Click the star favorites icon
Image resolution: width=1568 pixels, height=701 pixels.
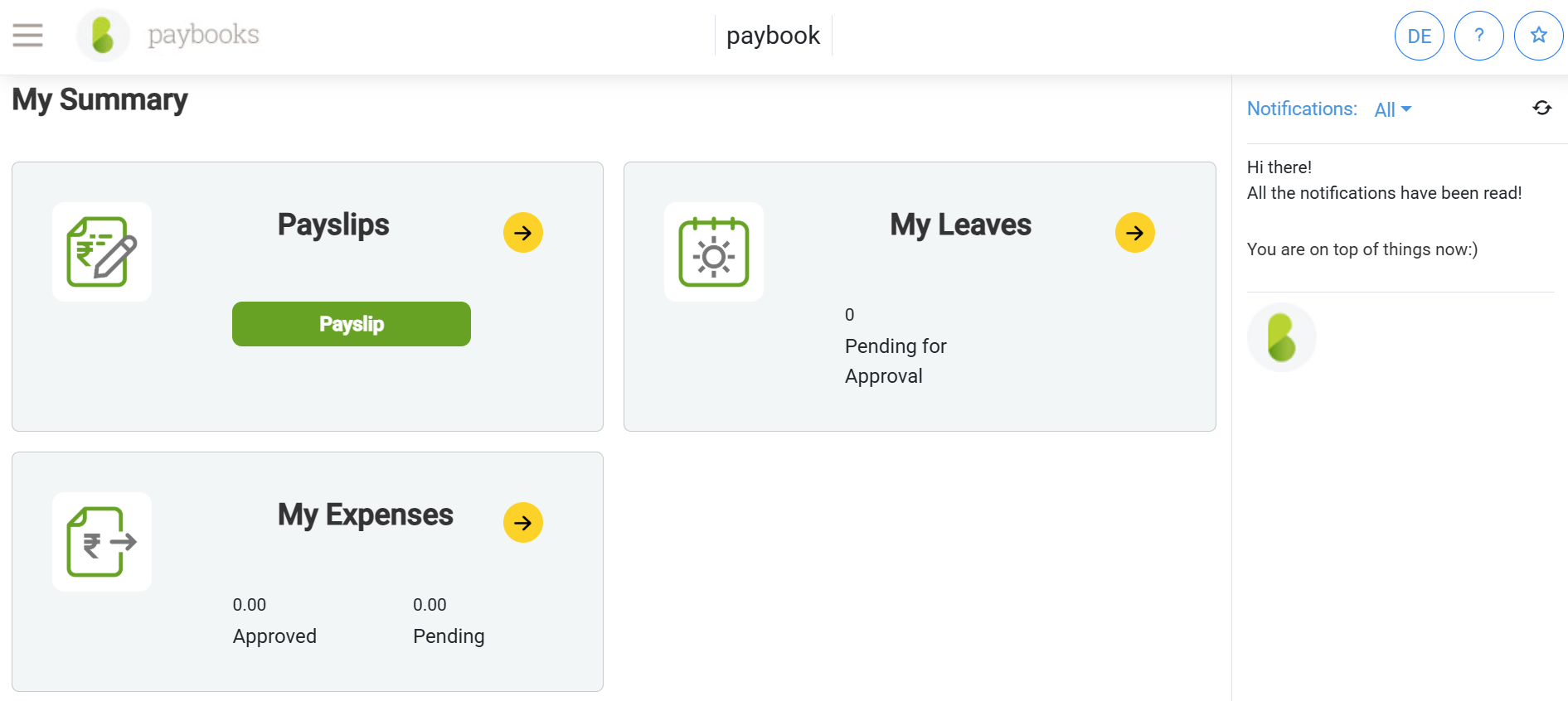point(1539,35)
